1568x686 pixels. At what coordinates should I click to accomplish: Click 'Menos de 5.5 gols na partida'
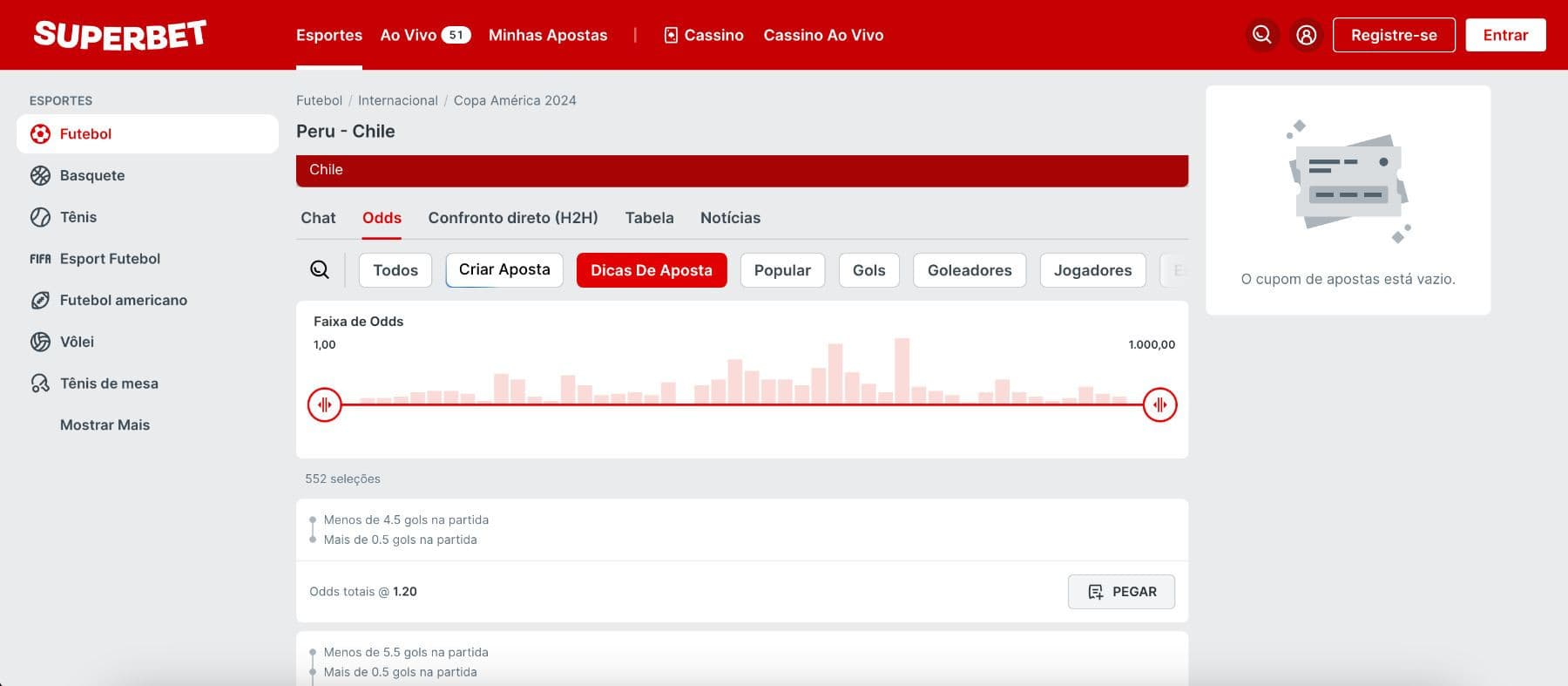pyautogui.click(x=406, y=652)
